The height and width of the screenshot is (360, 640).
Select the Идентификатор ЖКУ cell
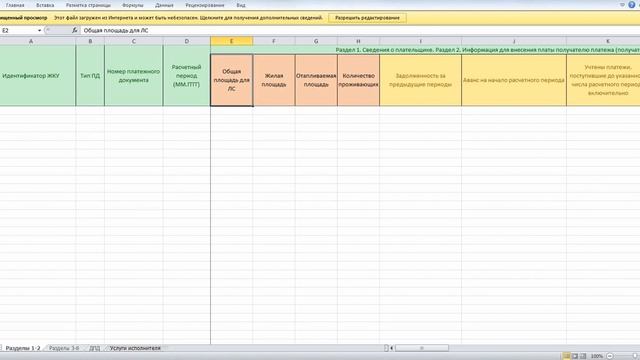pos(38,76)
